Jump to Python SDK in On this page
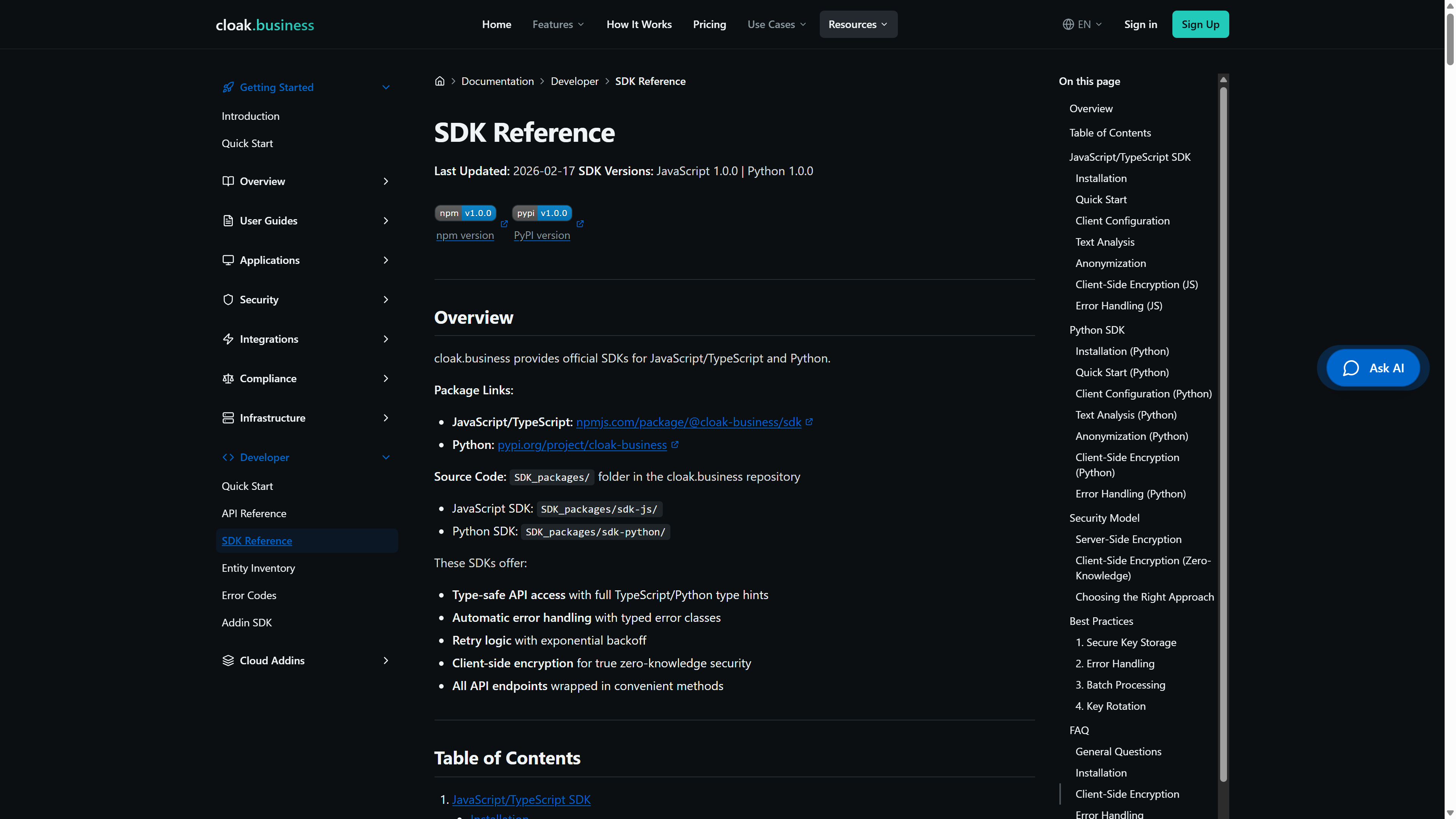 [x=1097, y=329]
